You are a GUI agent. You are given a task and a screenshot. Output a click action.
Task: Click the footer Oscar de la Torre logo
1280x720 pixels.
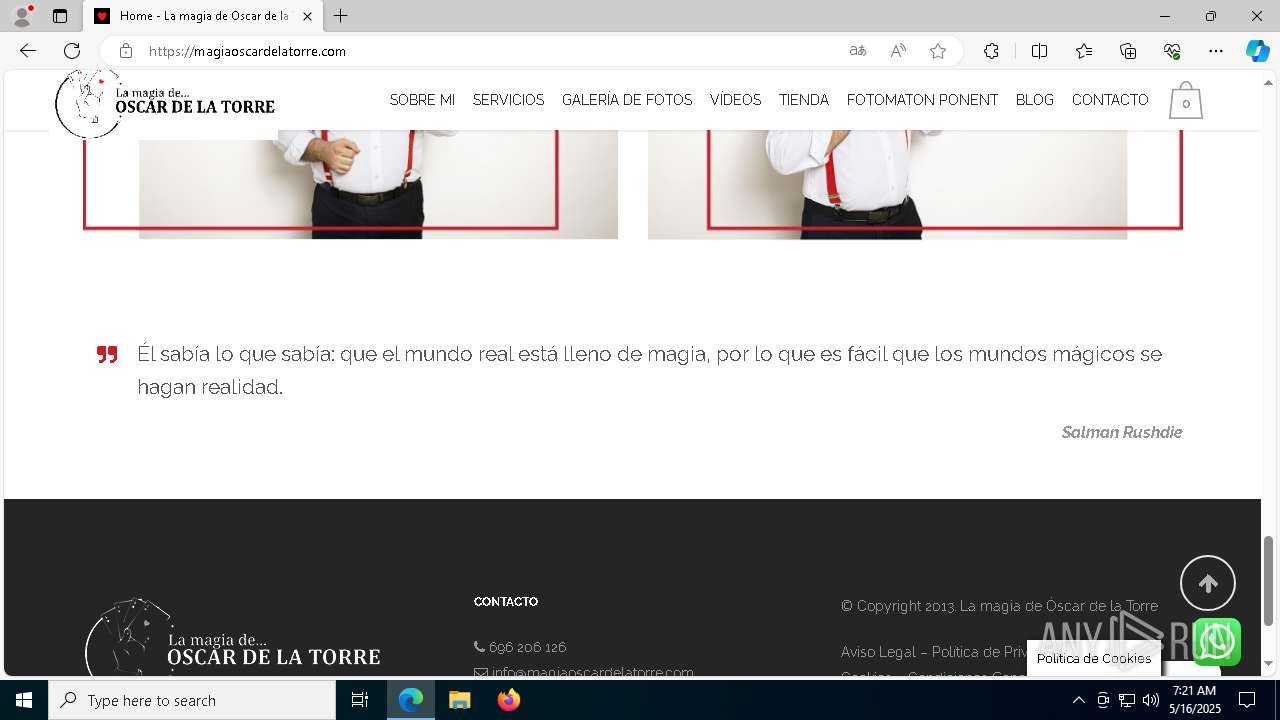(x=232, y=638)
